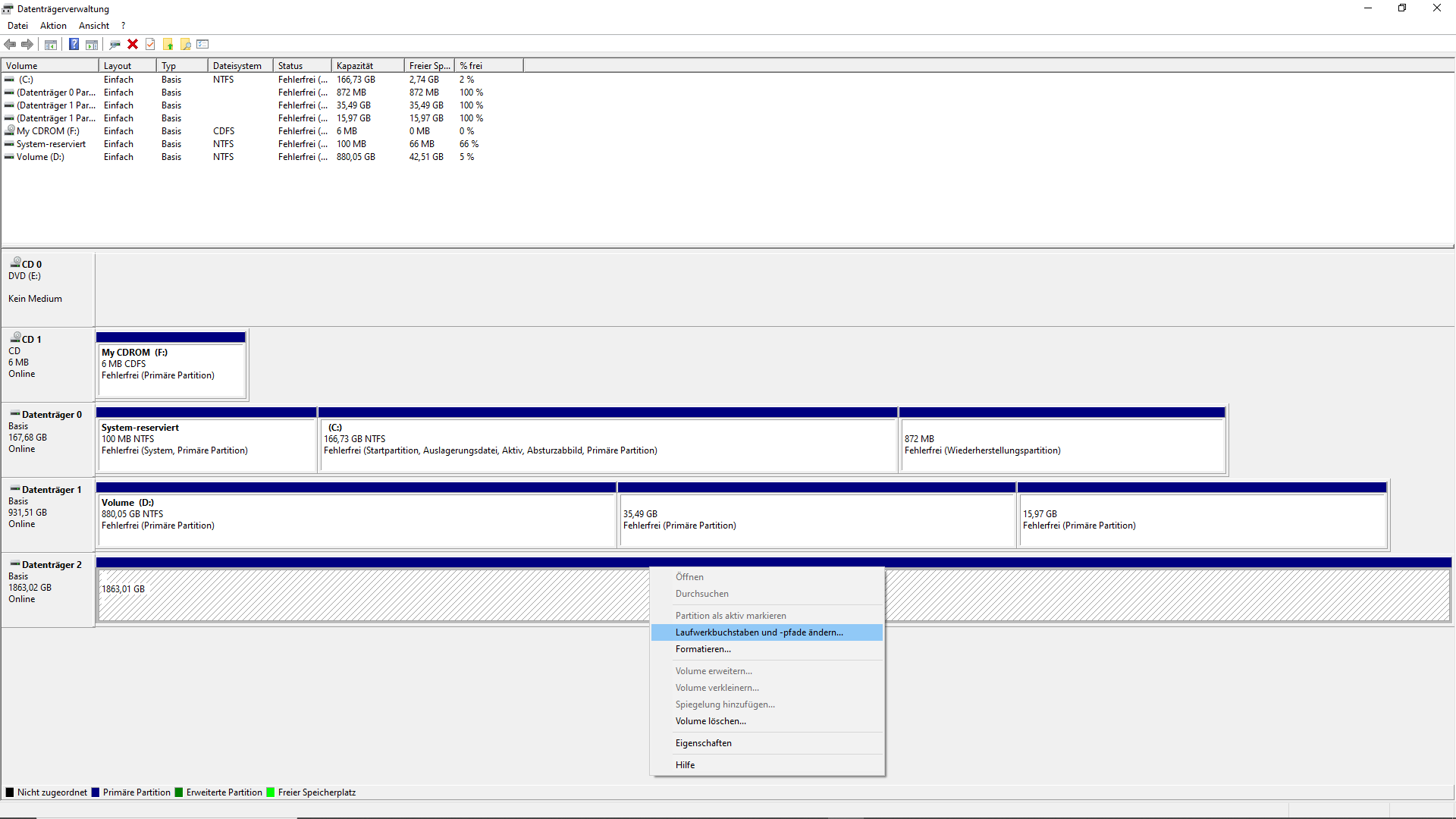
Task: Click the 35,49 GB capacity cell in list
Action: click(353, 105)
